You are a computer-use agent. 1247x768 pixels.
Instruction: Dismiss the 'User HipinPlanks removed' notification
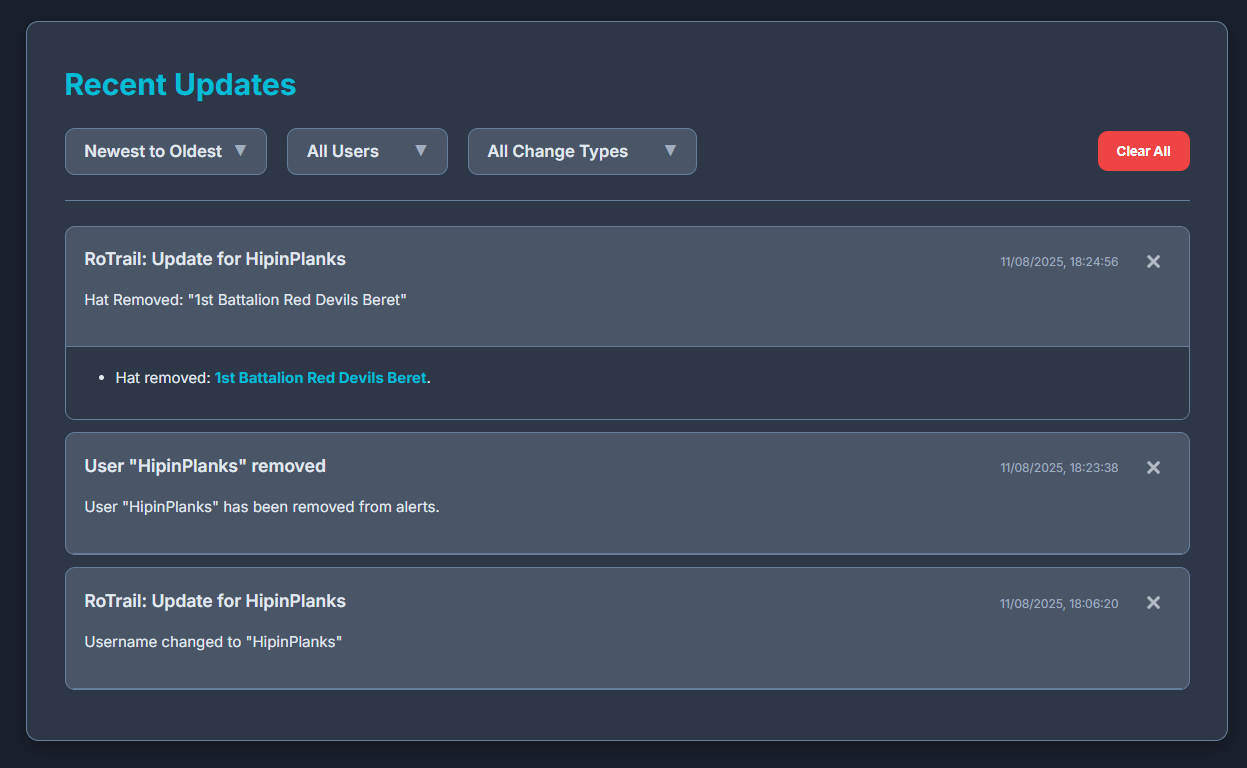coord(1153,467)
